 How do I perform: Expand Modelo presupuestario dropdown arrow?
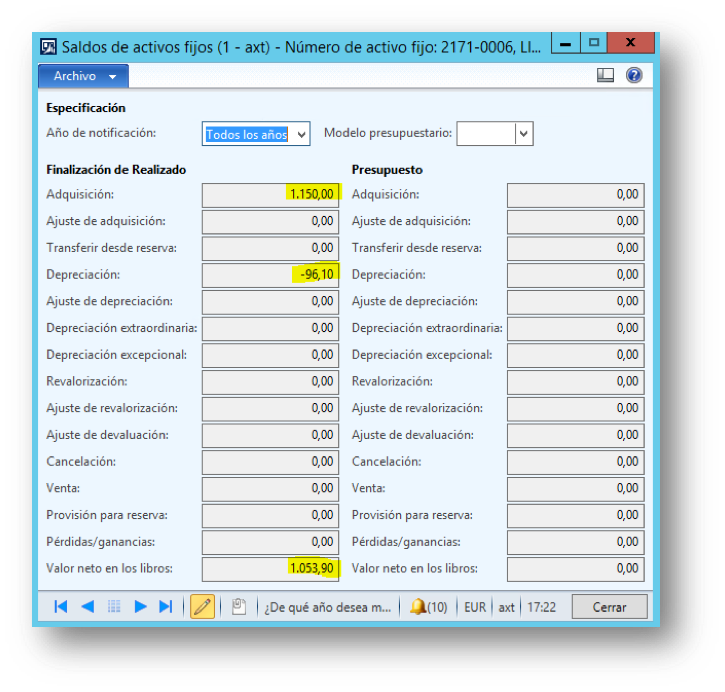524,134
